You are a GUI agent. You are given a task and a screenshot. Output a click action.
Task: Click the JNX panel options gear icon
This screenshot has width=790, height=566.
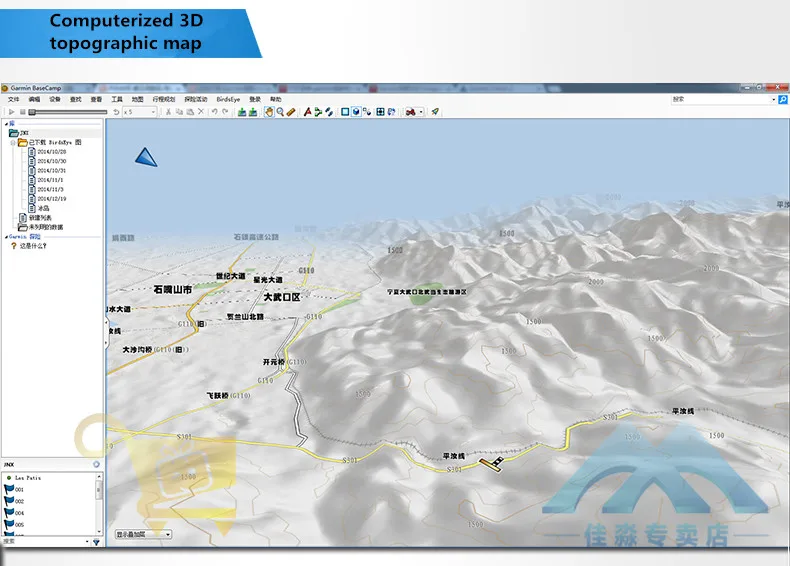tap(96, 464)
